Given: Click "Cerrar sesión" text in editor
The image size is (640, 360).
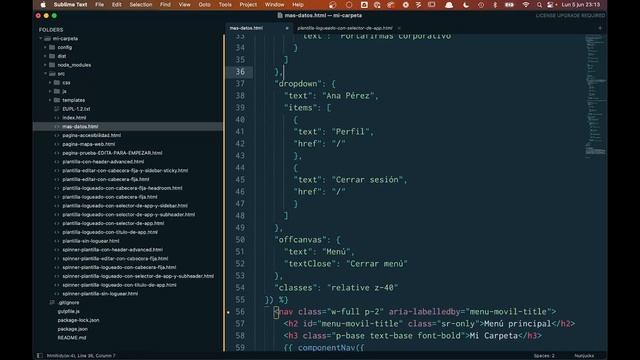Looking at the screenshot, I should point(369,180).
